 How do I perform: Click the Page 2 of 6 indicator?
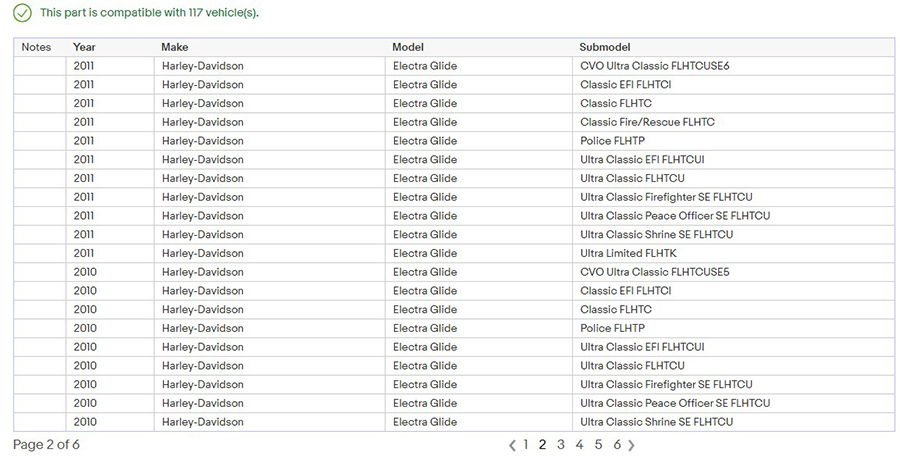46,445
